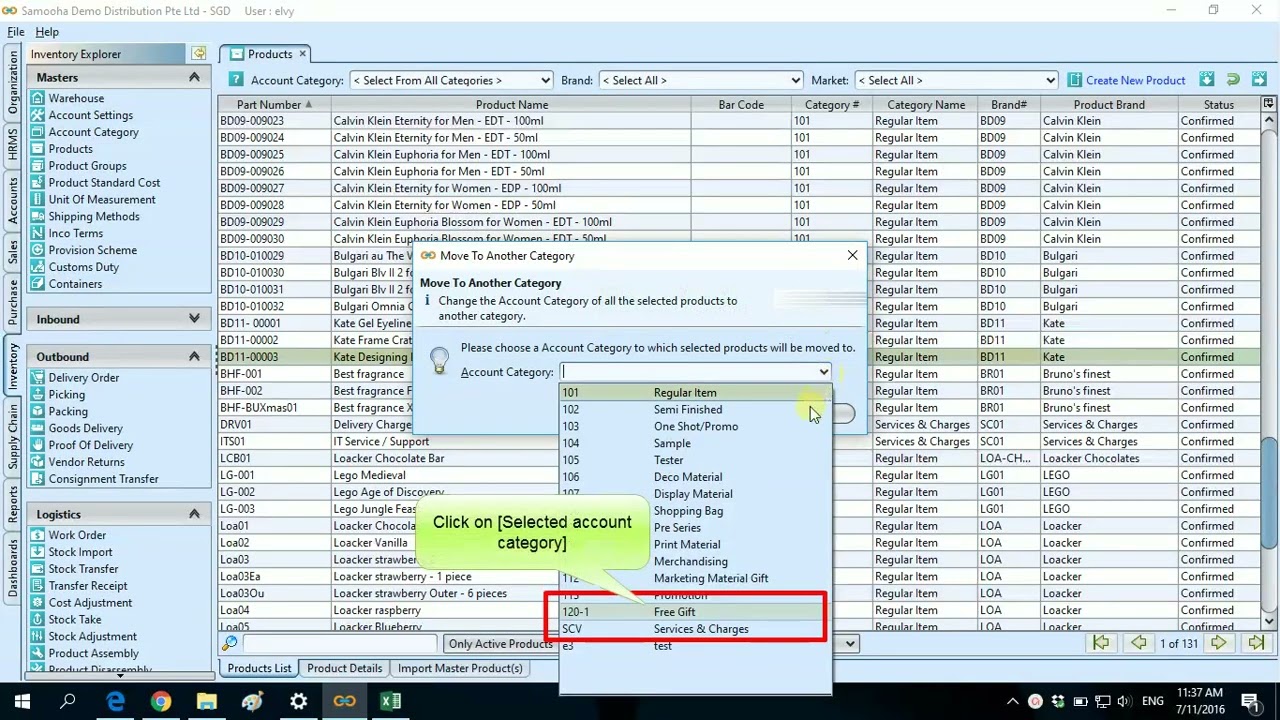Select the Products List tab
The image size is (1280, 720).
(x=259, y=668)
